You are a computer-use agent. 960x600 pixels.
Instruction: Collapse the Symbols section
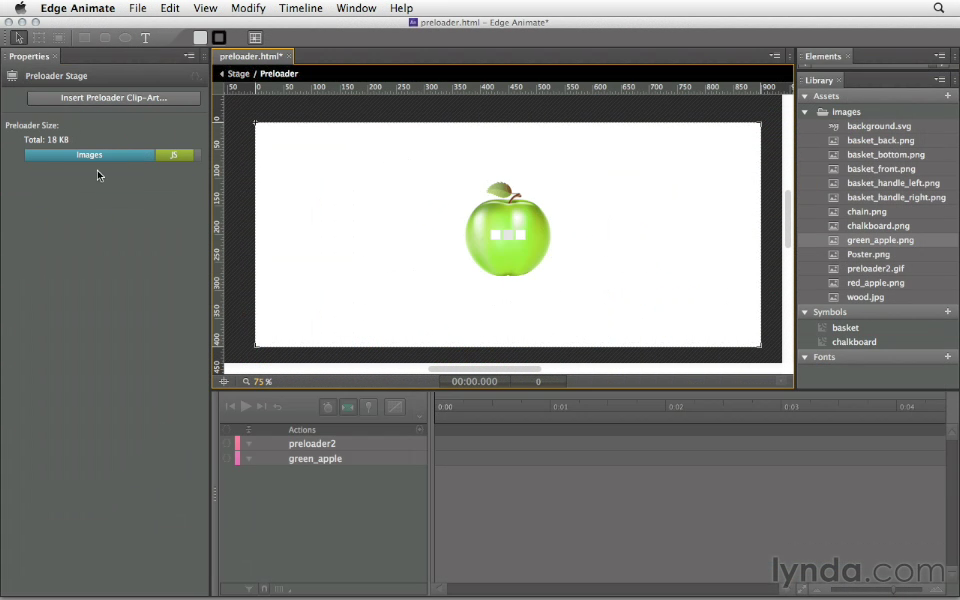(x=806, y=312)
